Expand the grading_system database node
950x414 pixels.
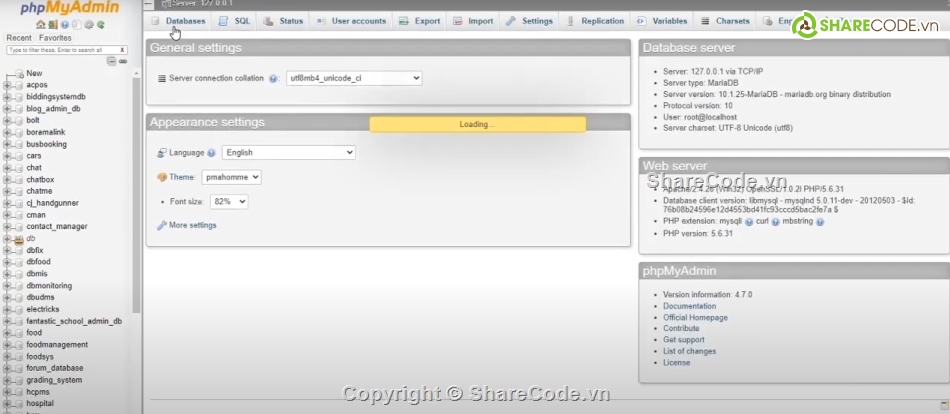7,381
